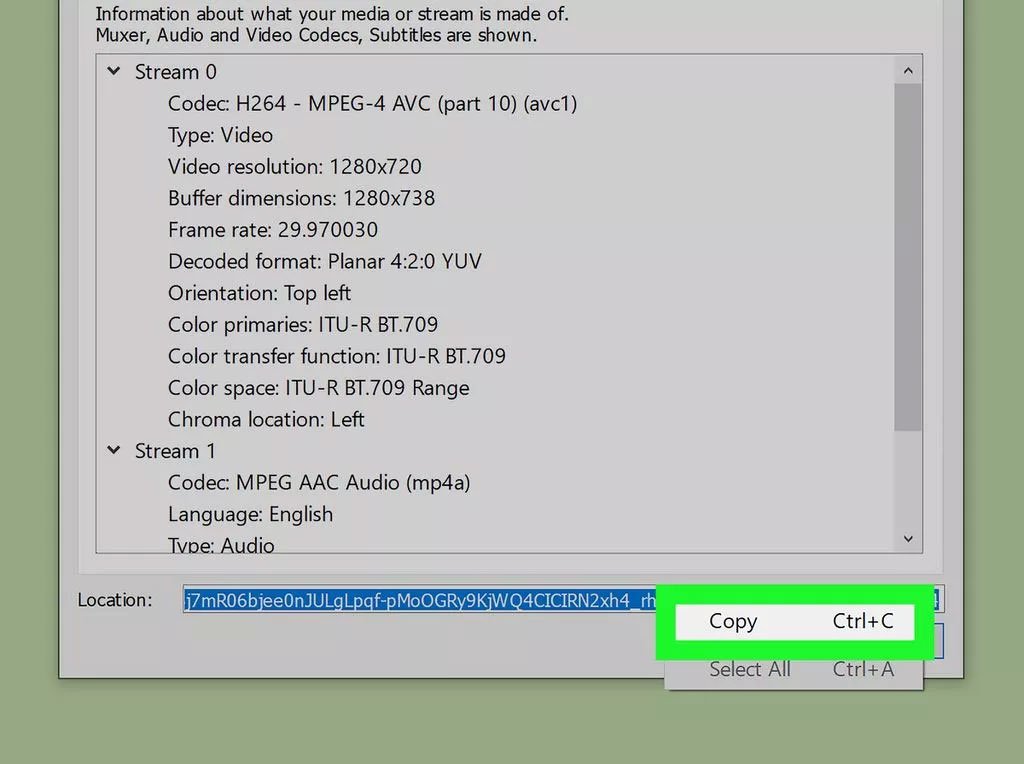The image size is (1024, 764).
Task: Select the Orientation: Top left row
Action: click(259, 293)
